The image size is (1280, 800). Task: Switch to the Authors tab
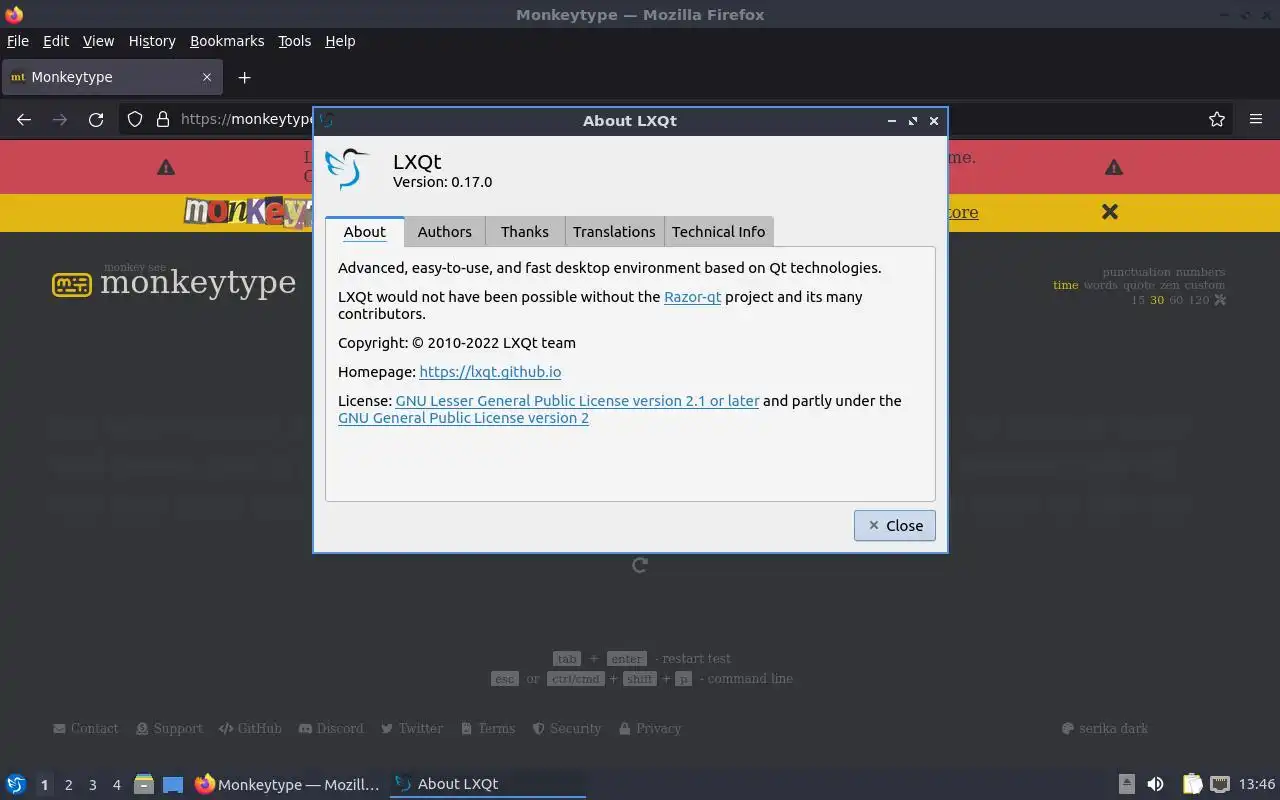click(445, 231)
